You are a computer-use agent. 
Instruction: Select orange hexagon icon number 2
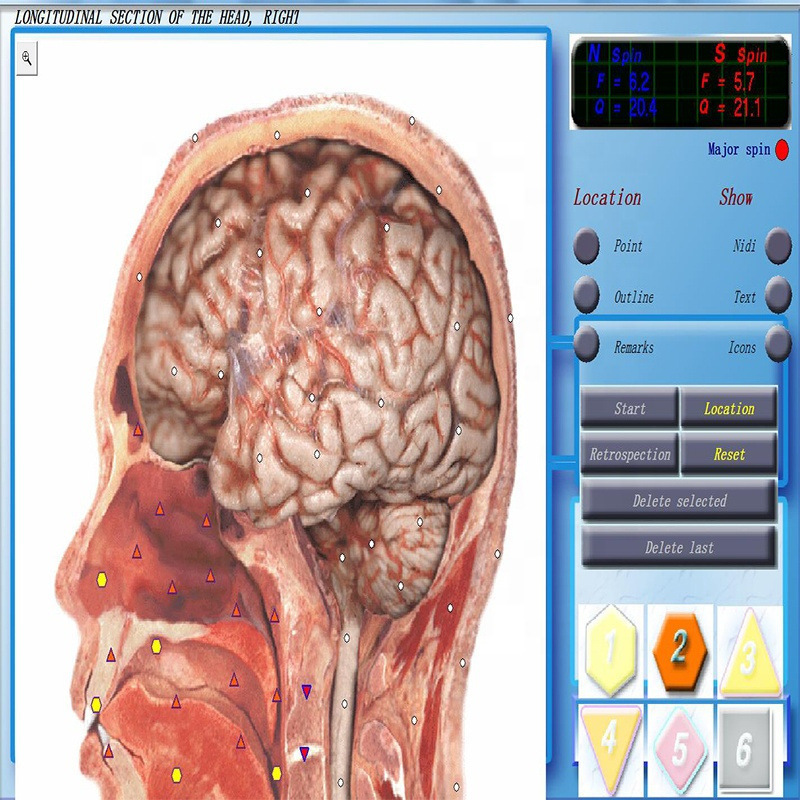pos(680,652)
